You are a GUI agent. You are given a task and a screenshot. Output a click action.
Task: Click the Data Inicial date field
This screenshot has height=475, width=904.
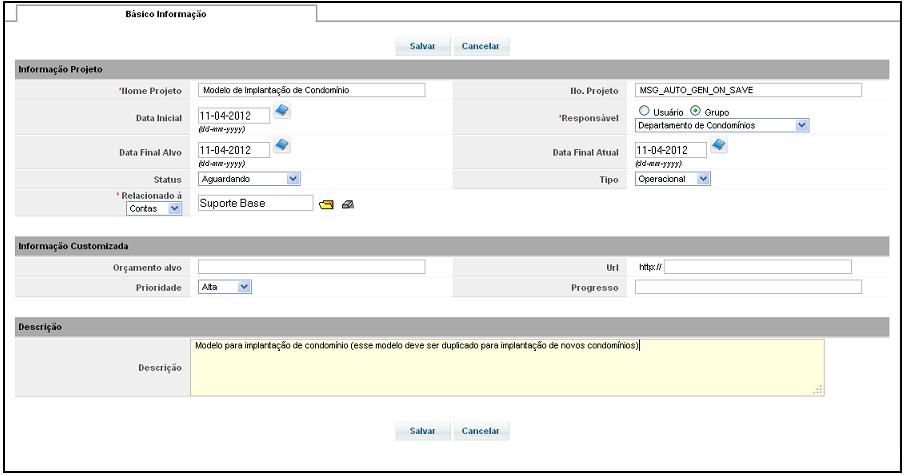[x=233, y=115]
